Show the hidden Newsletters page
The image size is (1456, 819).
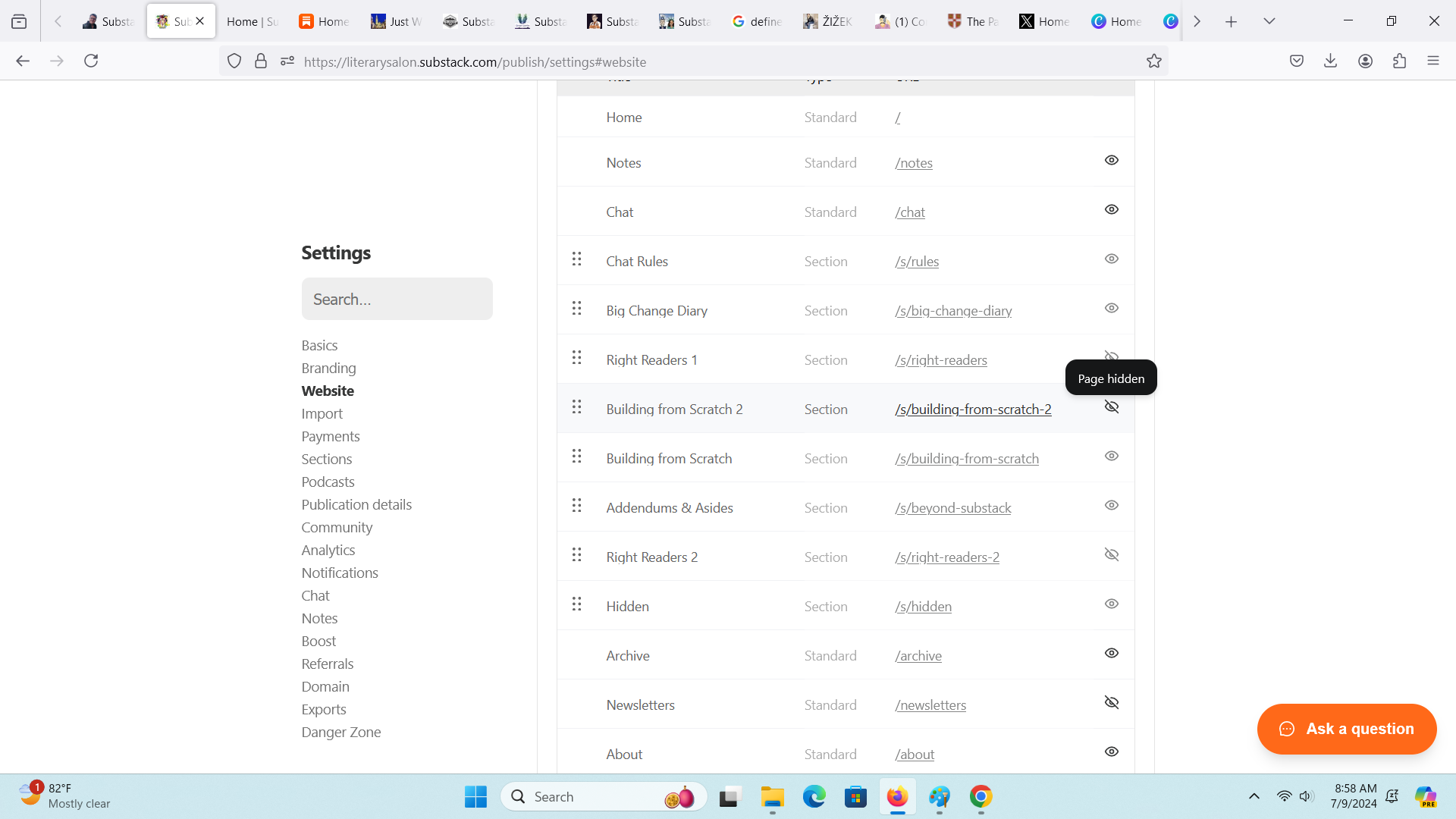click(1111, 703)
